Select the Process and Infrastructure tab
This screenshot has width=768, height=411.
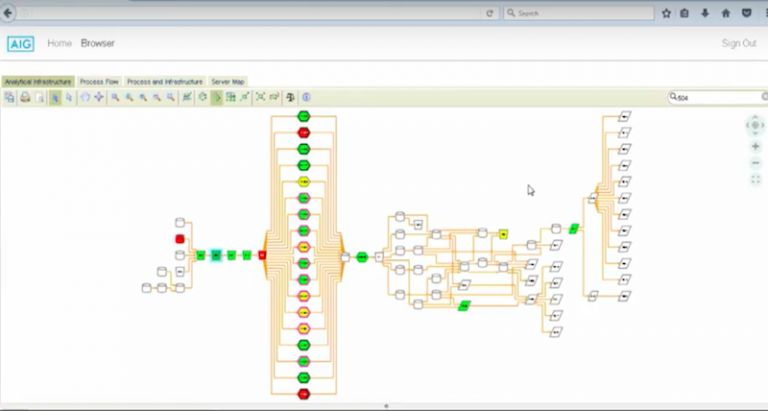pyautogui.click(x=164, y=81)
